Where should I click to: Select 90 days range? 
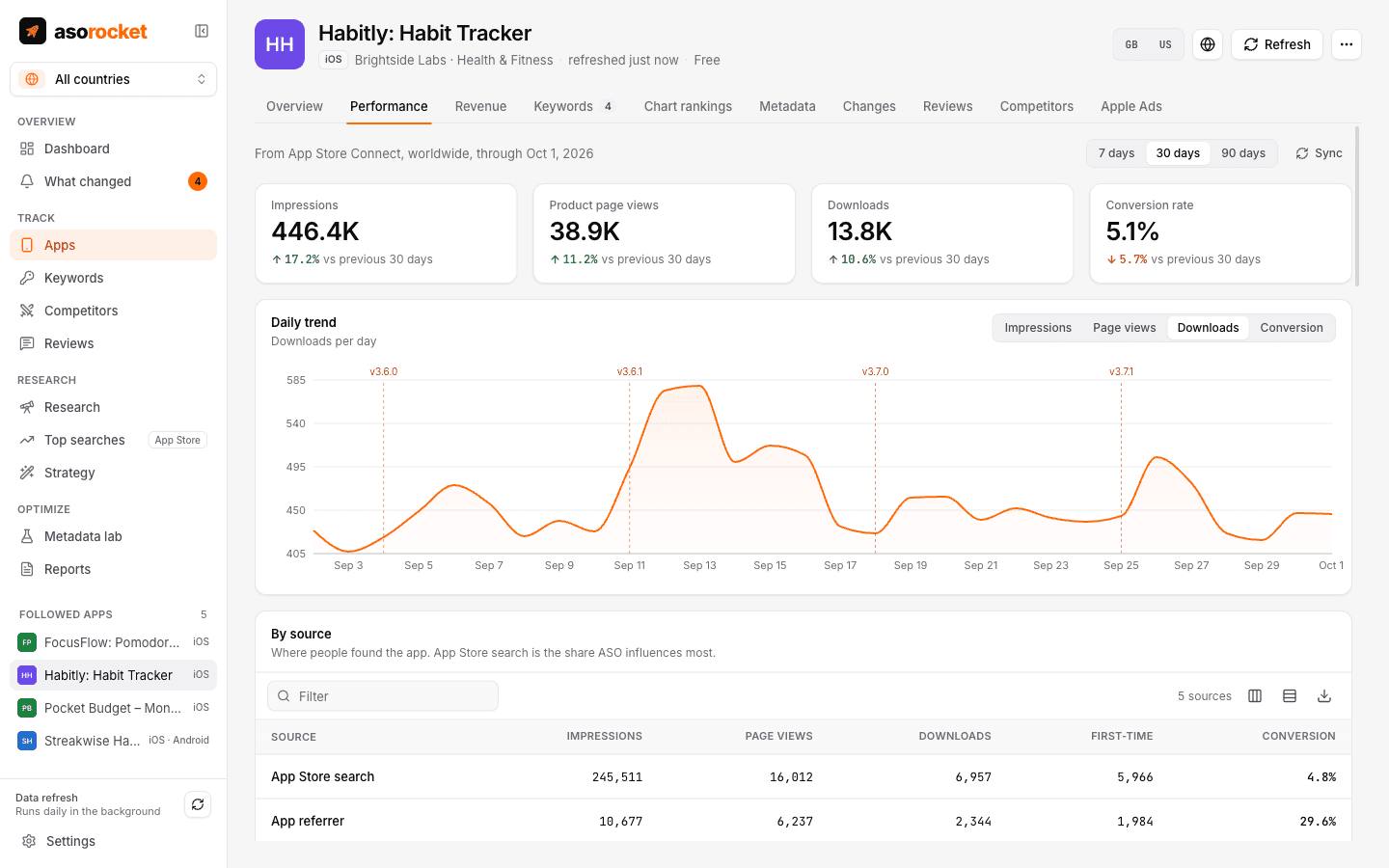click(x=1243, y=153)
